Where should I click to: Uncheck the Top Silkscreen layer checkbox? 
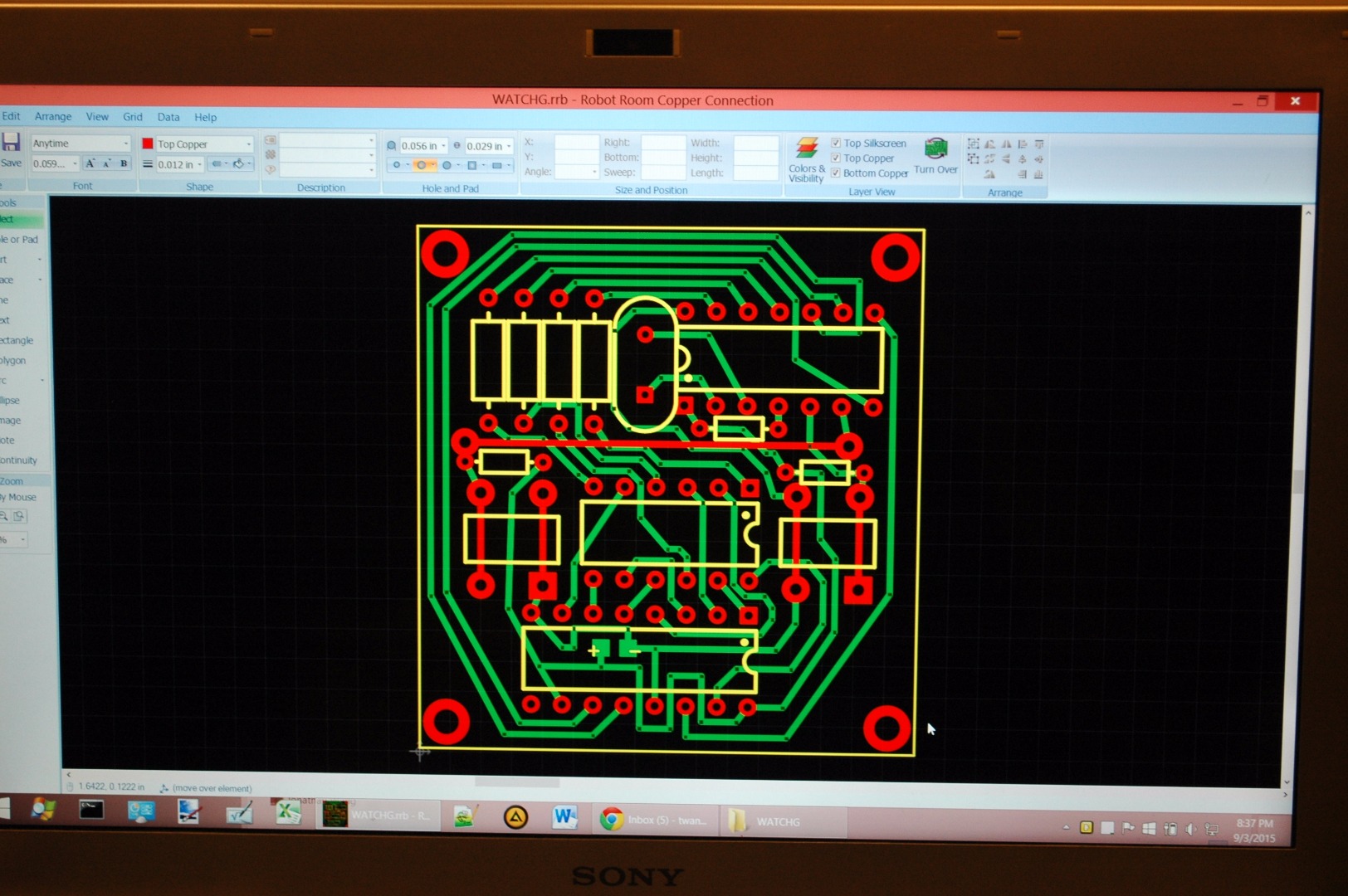pyautogui.click(x=836, y=144)
